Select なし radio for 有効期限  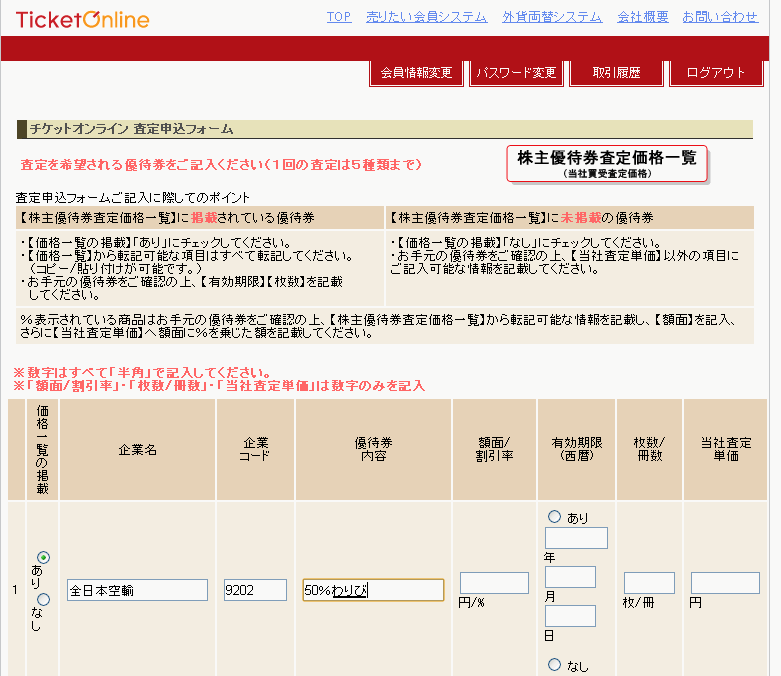[x=554, y=665]
